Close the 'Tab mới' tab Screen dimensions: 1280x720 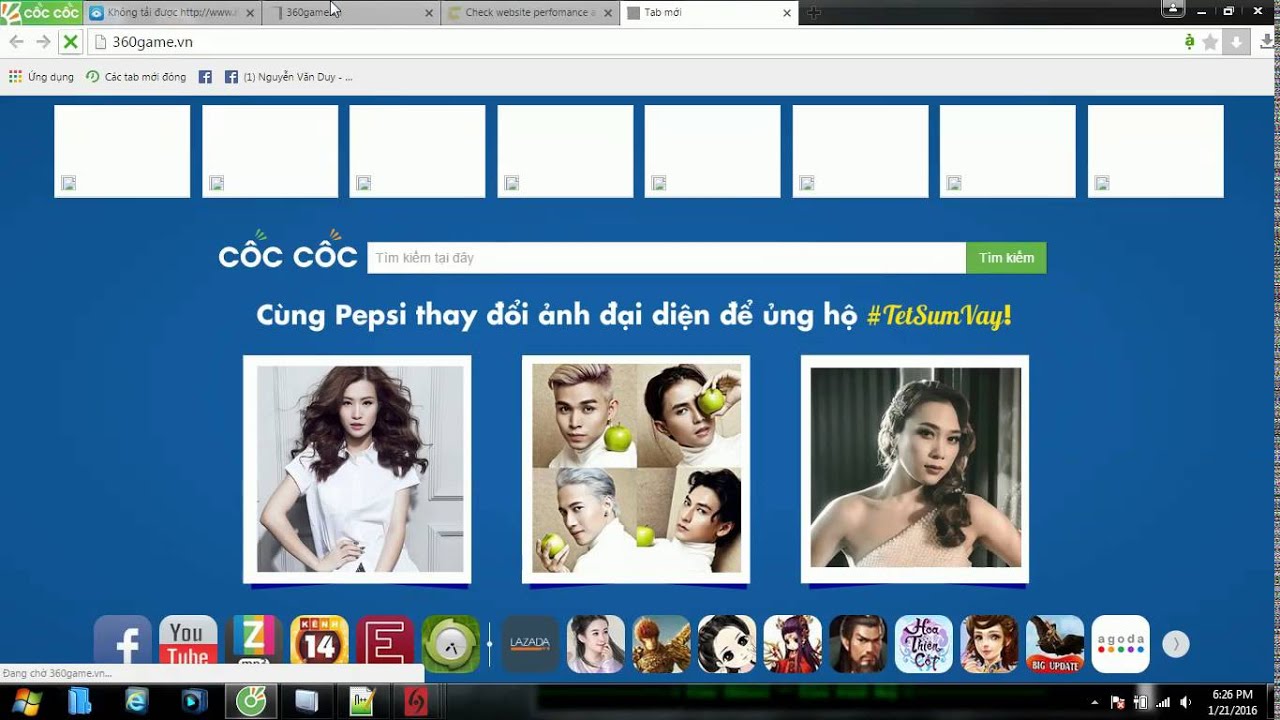pyautogui.click(x=787, y=13)
